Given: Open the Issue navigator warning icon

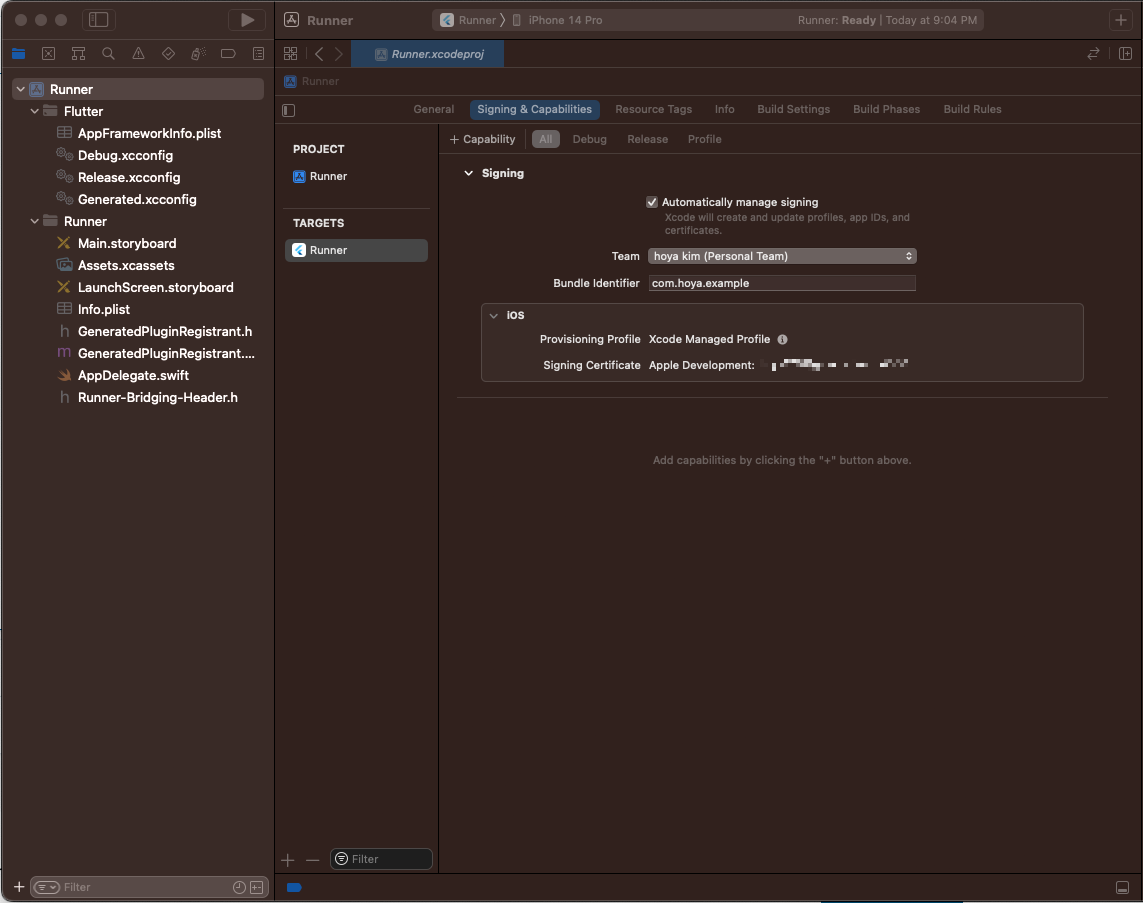Looking at the screenshot, I should (138, 53).
